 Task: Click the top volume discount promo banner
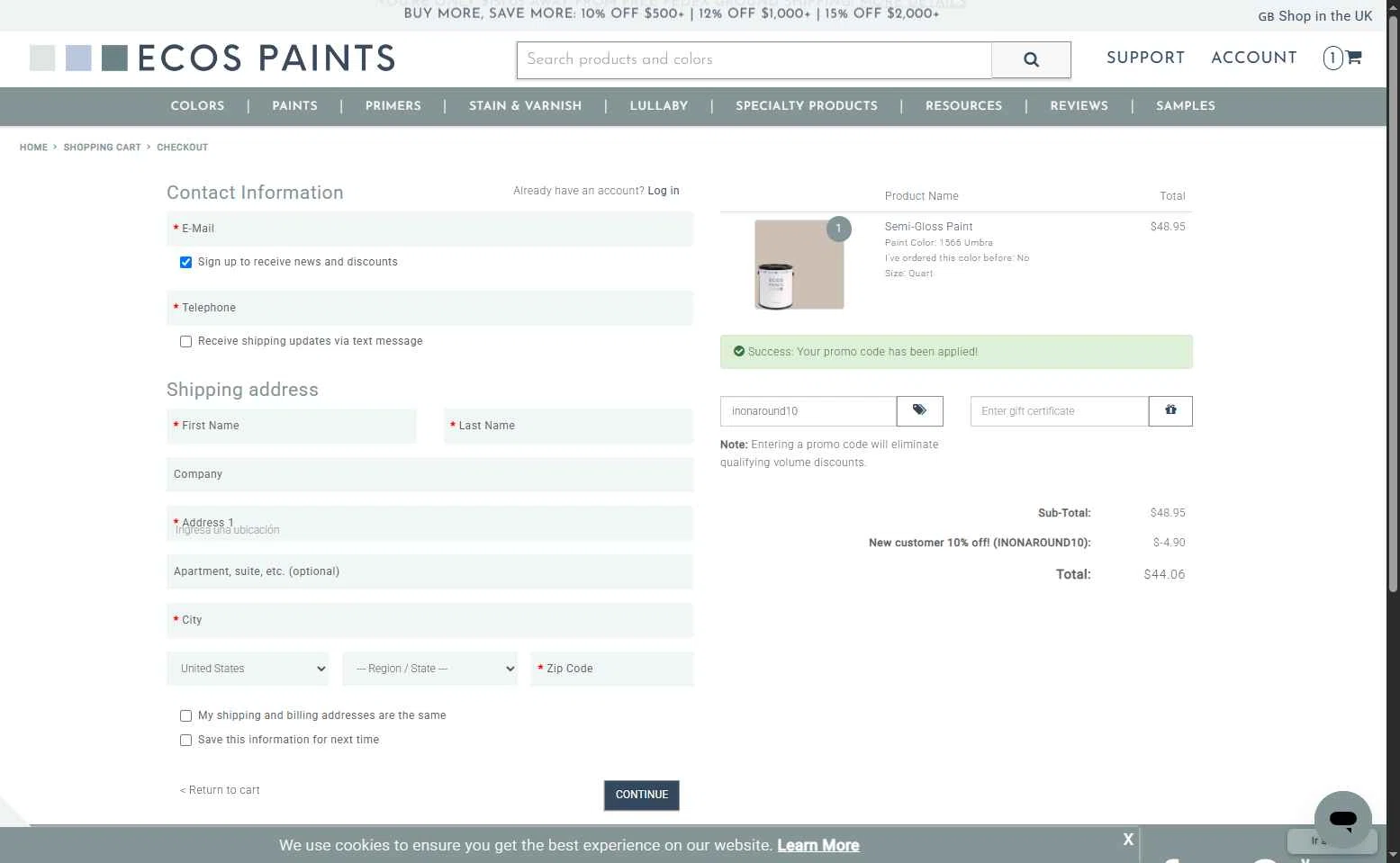click(672, 13)
